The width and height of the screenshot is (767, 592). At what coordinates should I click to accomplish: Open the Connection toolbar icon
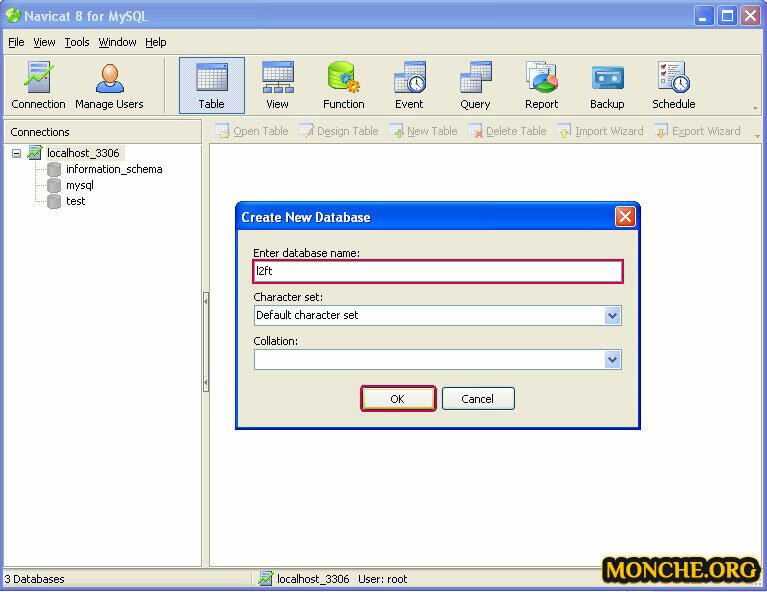[38, 85]
